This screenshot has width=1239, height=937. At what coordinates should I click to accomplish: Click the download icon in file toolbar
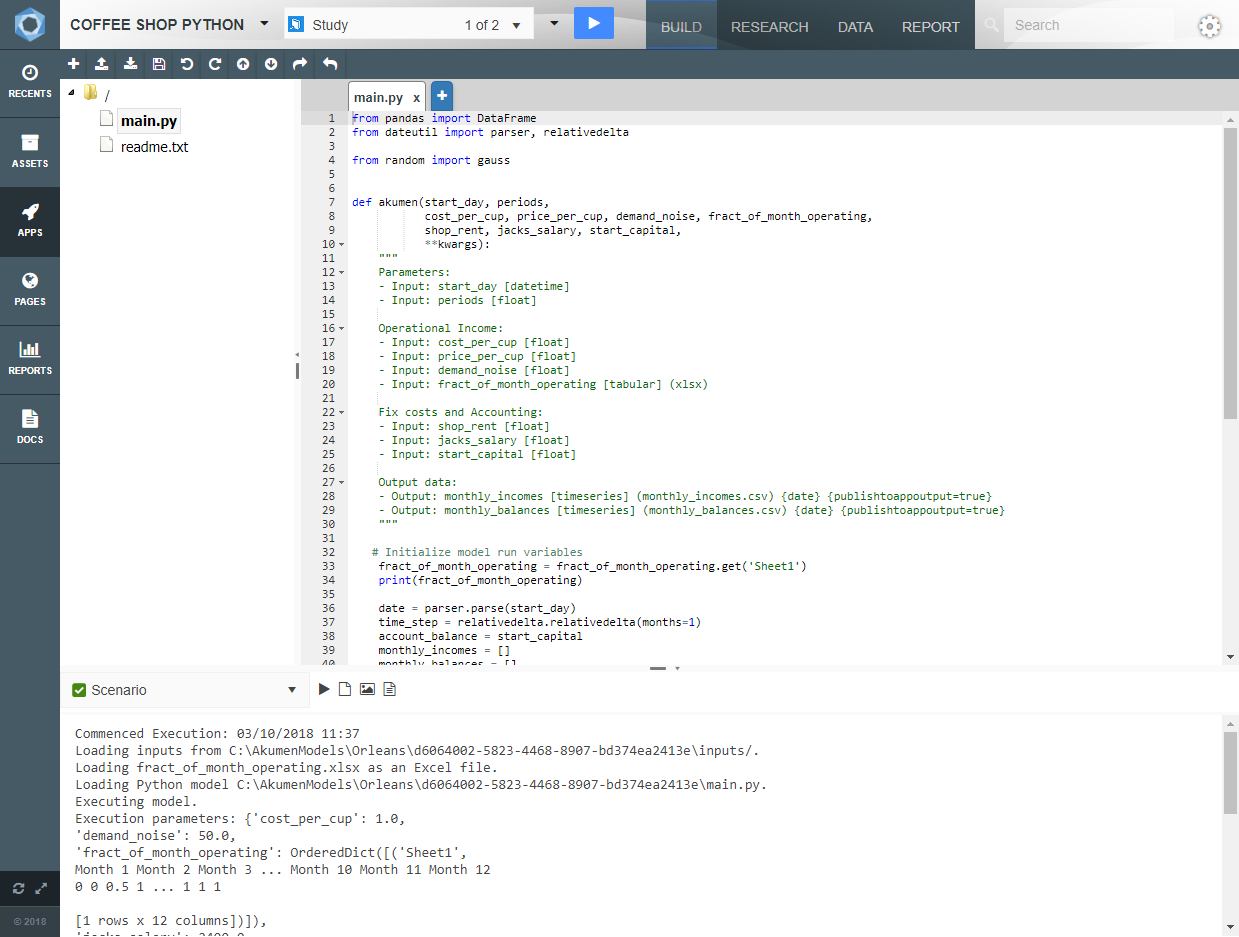coord(130,64)
